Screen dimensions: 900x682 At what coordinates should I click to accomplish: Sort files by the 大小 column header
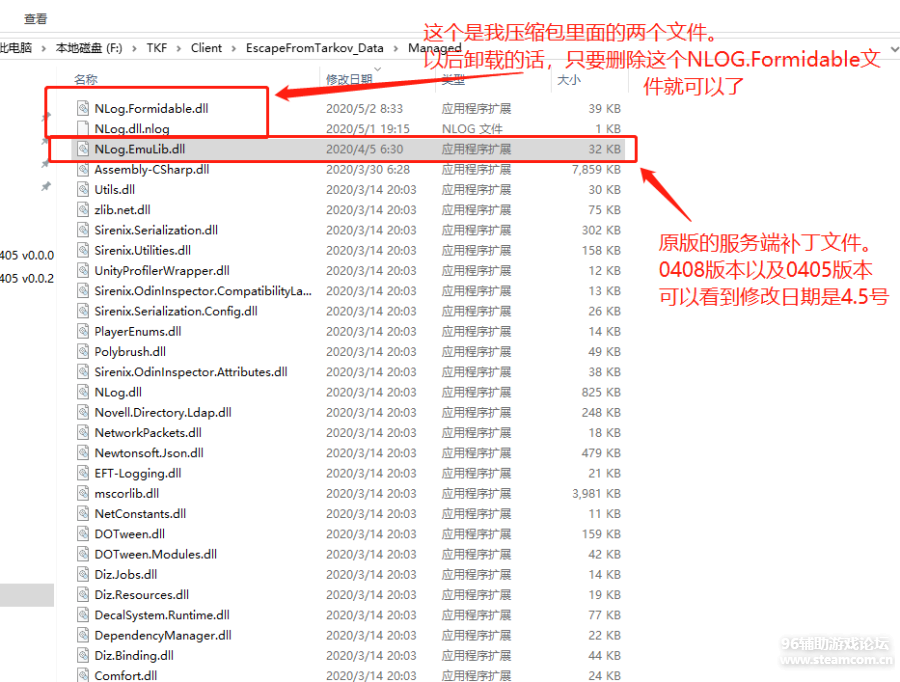click(568, 79)
